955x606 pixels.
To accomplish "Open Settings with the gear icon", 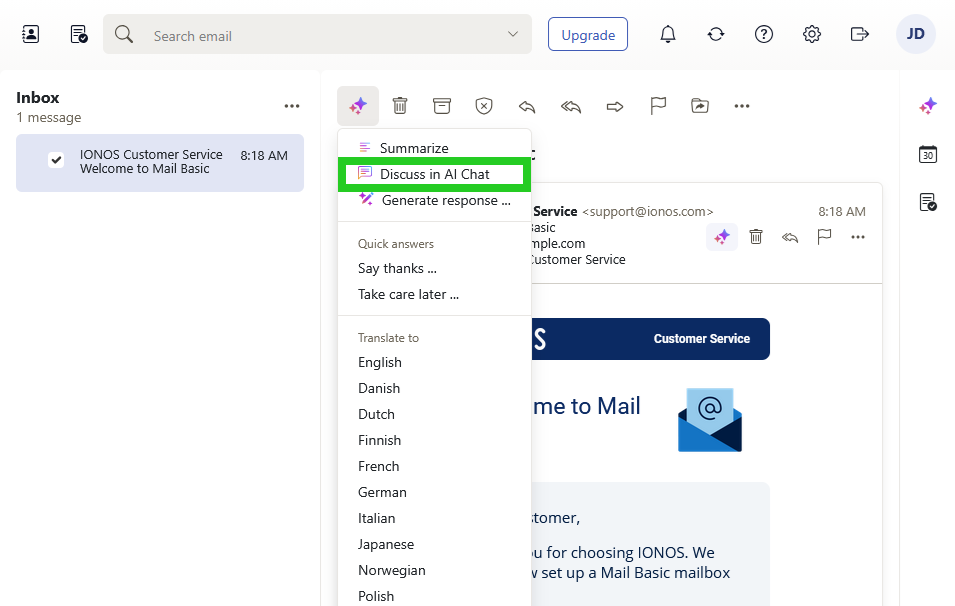I will [x=811, y=33].
